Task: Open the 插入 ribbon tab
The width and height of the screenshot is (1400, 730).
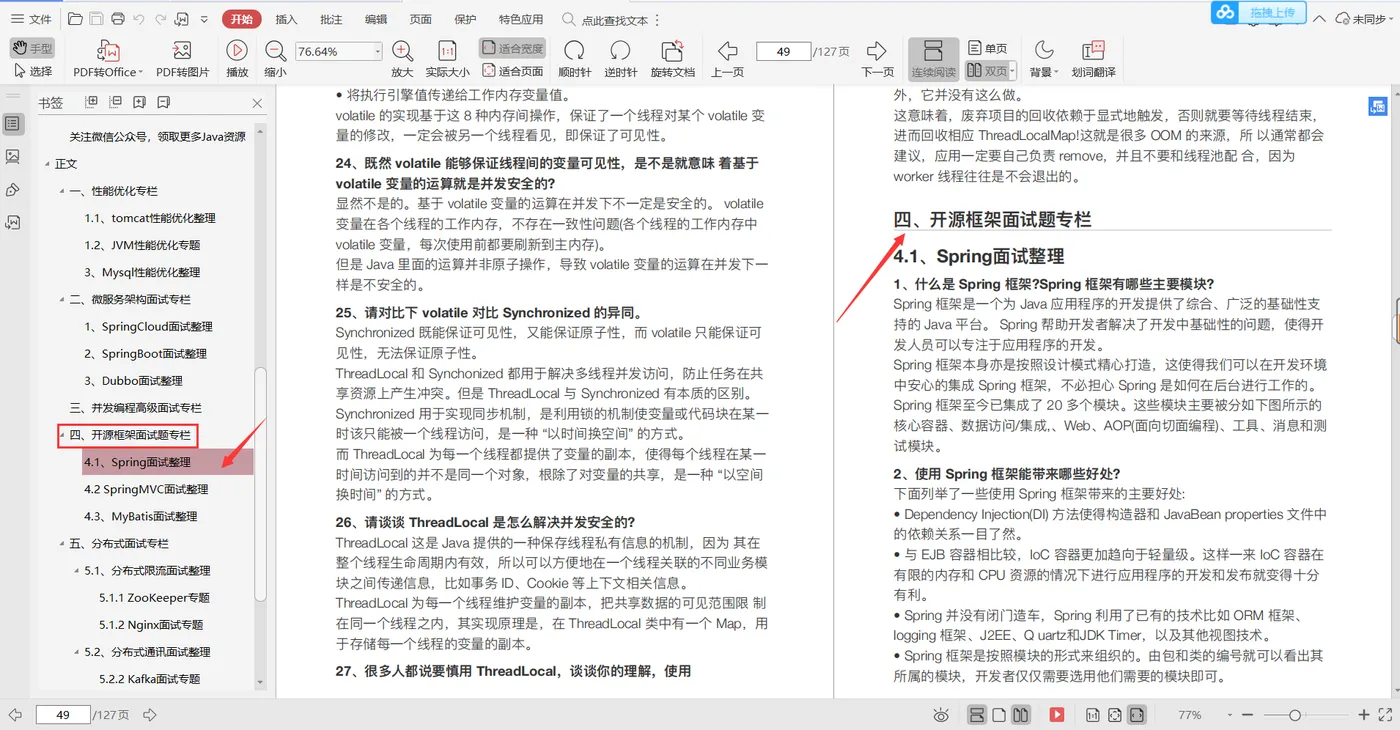Action: pyautogui.click(x=286, y=19)
